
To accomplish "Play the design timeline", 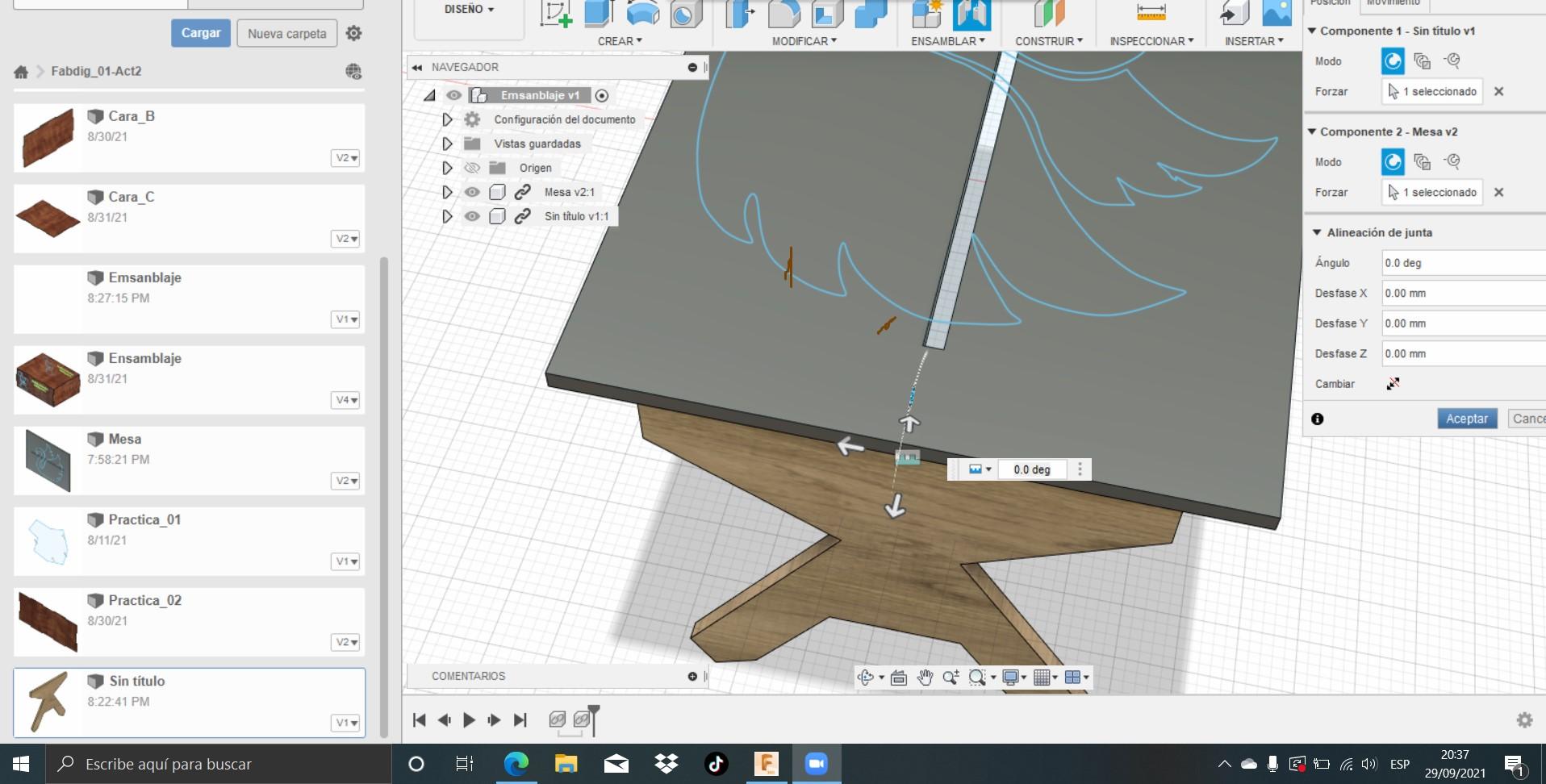I will coord(469,719).
